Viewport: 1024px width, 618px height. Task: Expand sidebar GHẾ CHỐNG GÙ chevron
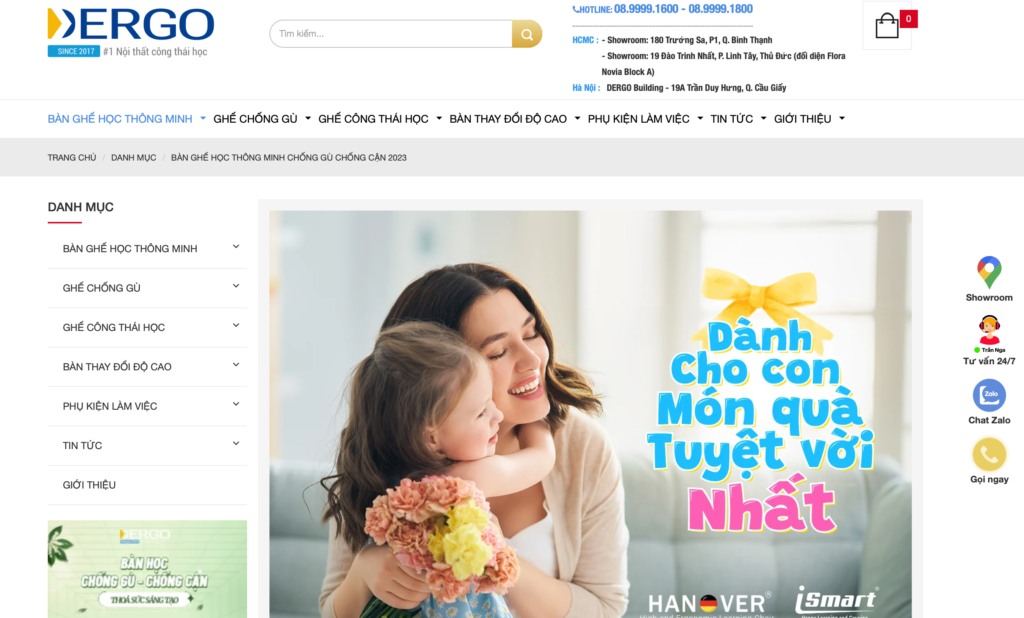coord(236,286)
